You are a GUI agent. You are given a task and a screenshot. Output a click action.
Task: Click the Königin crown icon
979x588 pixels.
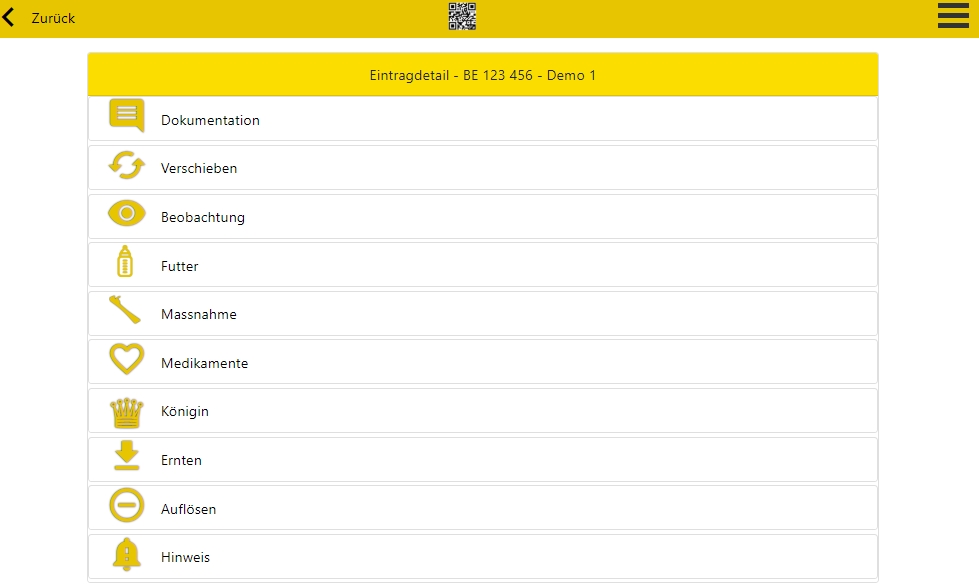(x=127, y=411)
